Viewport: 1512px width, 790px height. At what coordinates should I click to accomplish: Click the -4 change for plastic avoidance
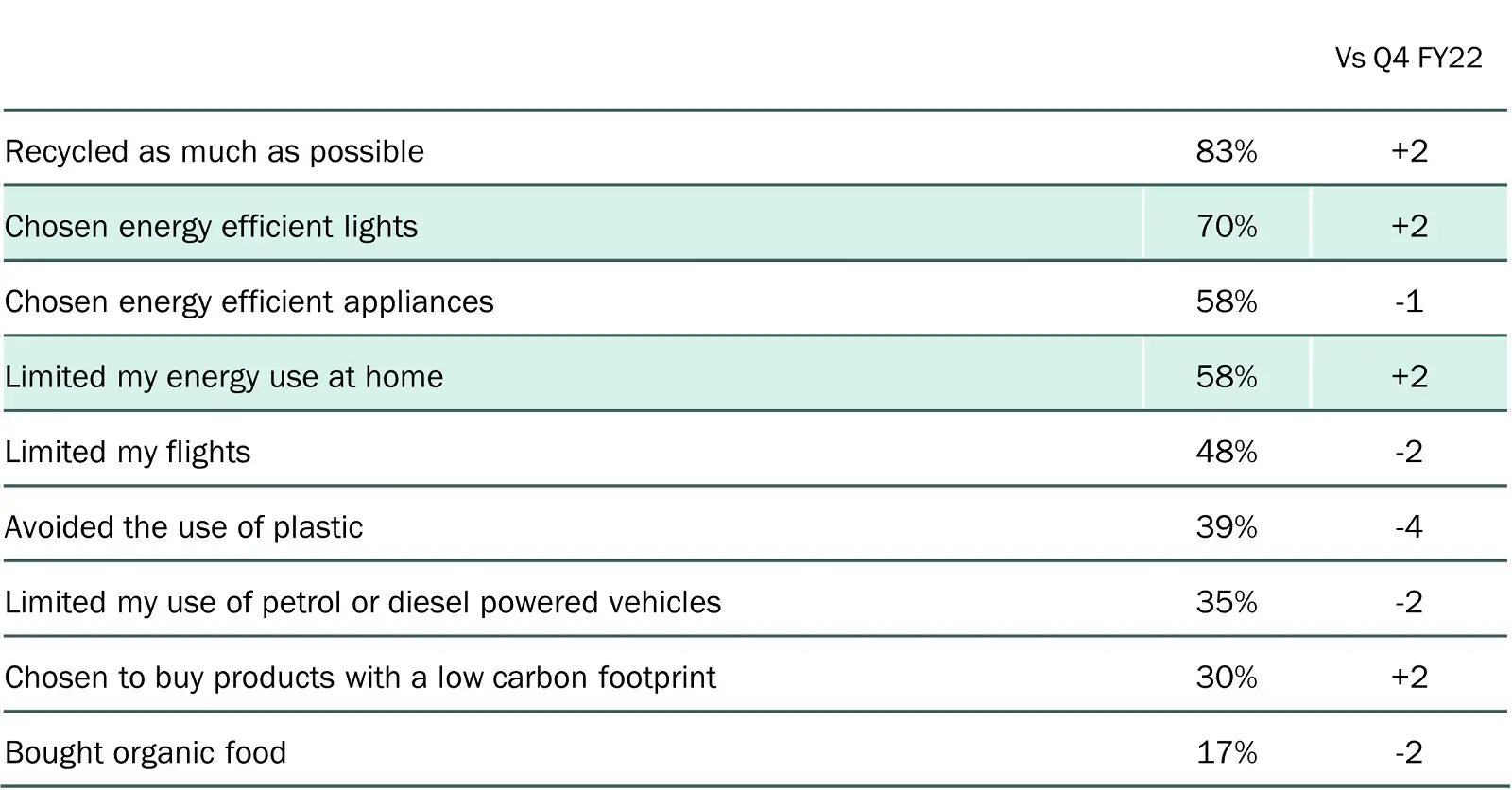[x=1408, y=527]
